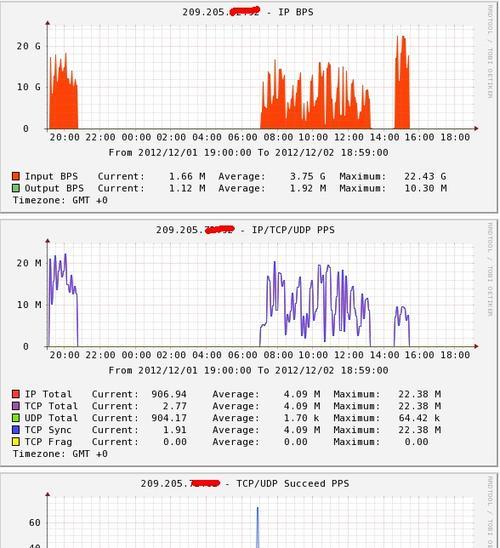Click the Output BPS maximum '10.30 M'
This screenshot has height=548, width=500.
[x=426, y=188]
